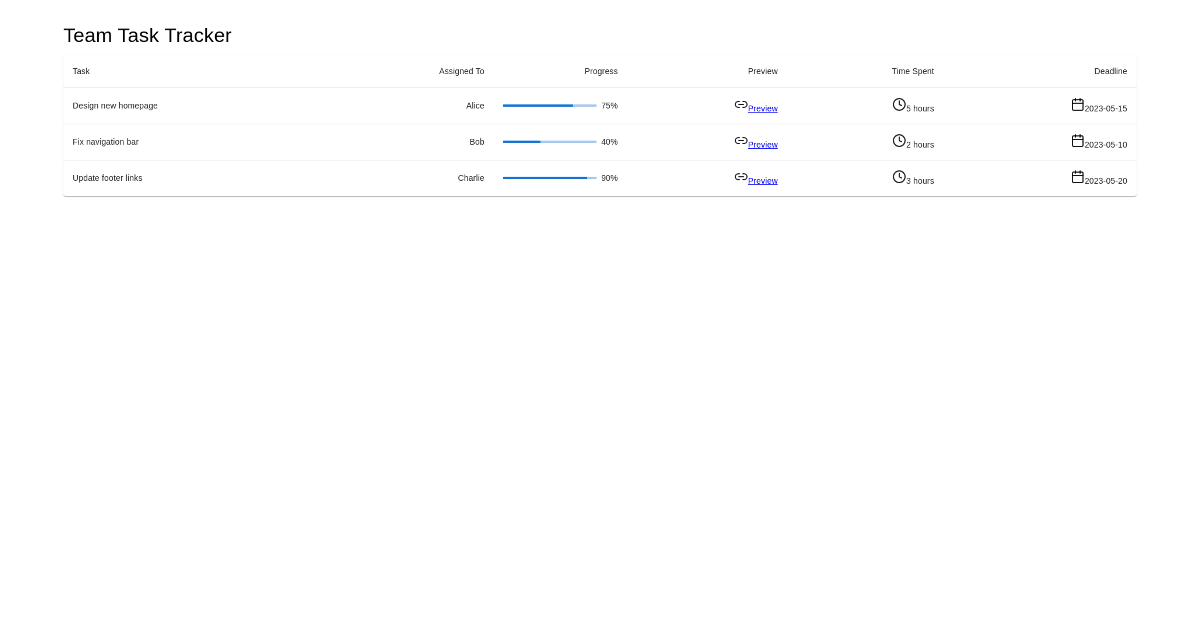Click the Deadline column header

click(1110, 71)
